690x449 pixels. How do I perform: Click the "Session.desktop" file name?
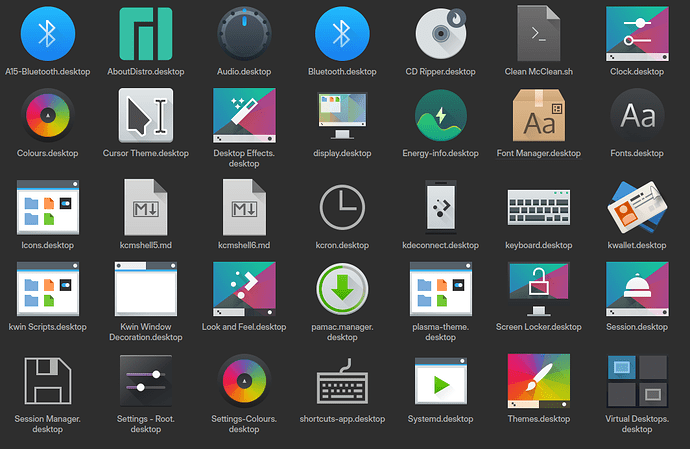(637, 327)
